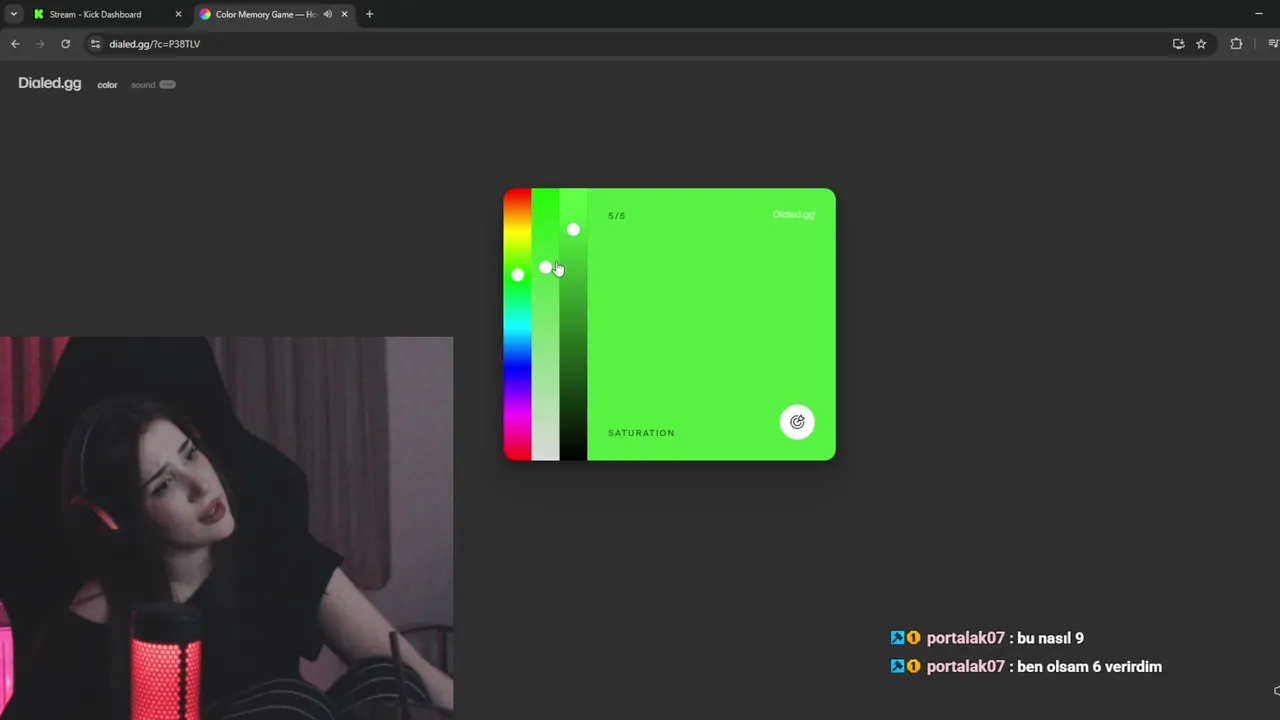Click the 5/5 round counter text

pyautogui.click(x=617, y=216)
